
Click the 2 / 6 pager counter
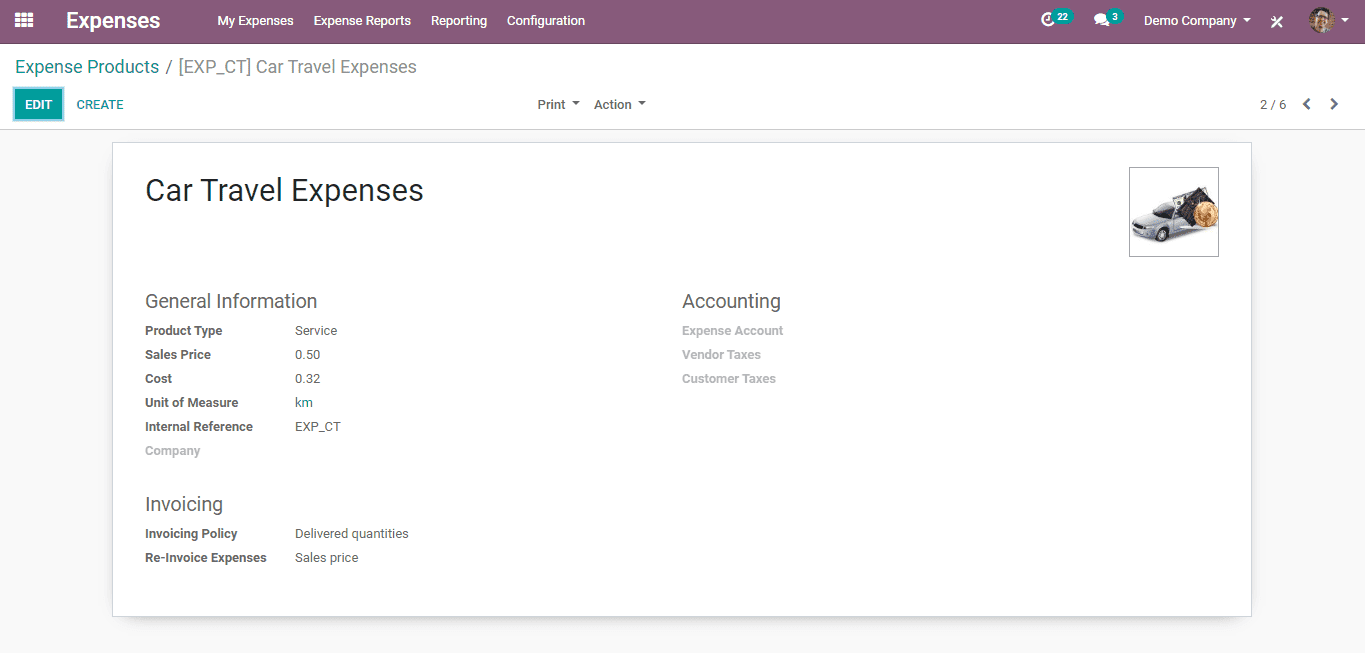1273,104
